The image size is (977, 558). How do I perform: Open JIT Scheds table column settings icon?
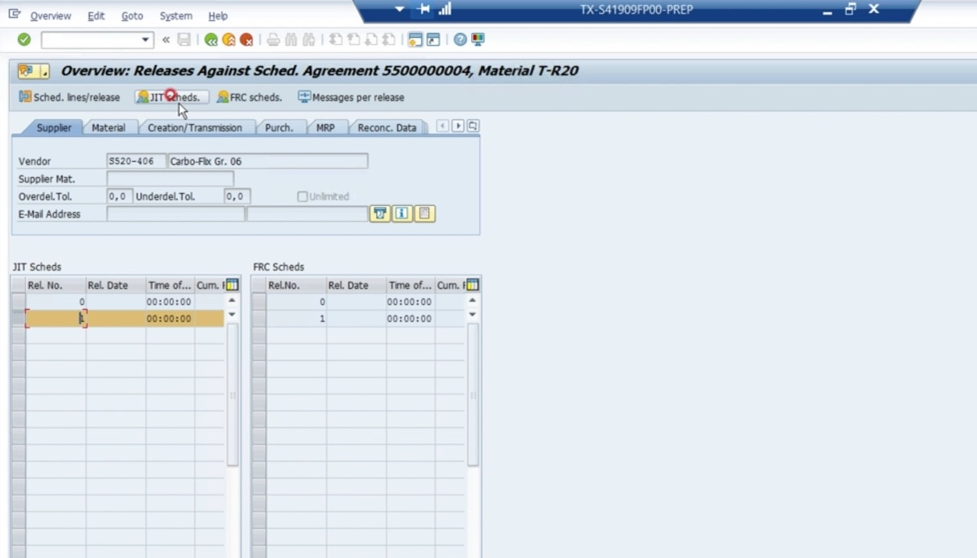(x=232, y=285)
